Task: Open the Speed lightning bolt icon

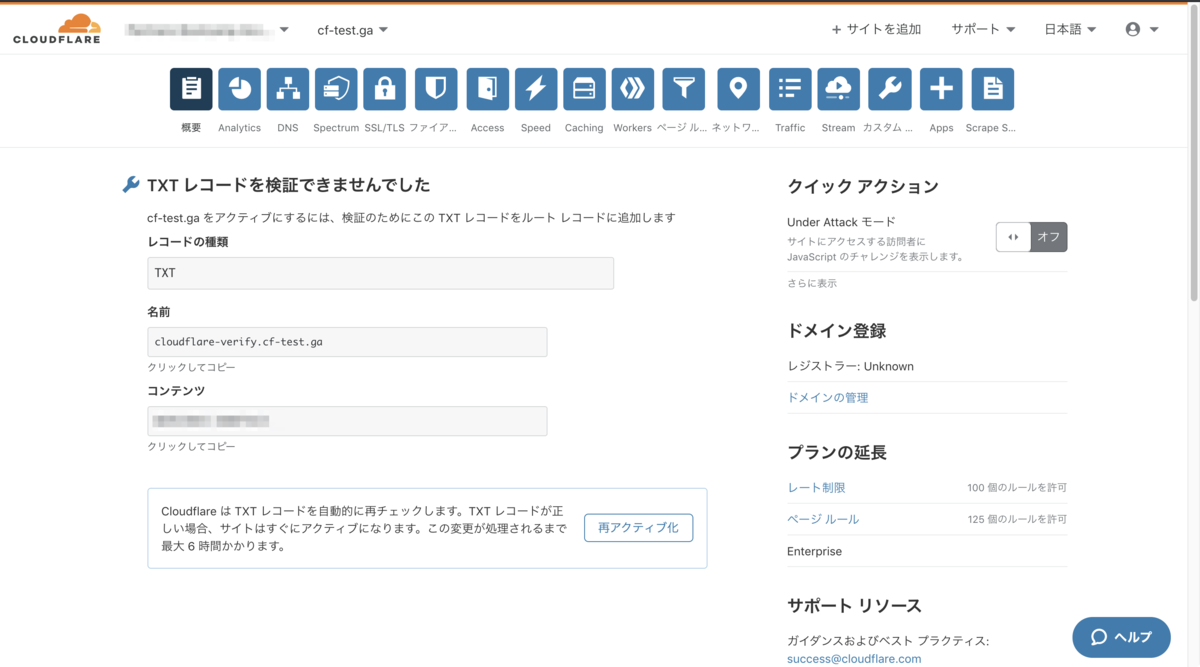Action: pos(536,89)
